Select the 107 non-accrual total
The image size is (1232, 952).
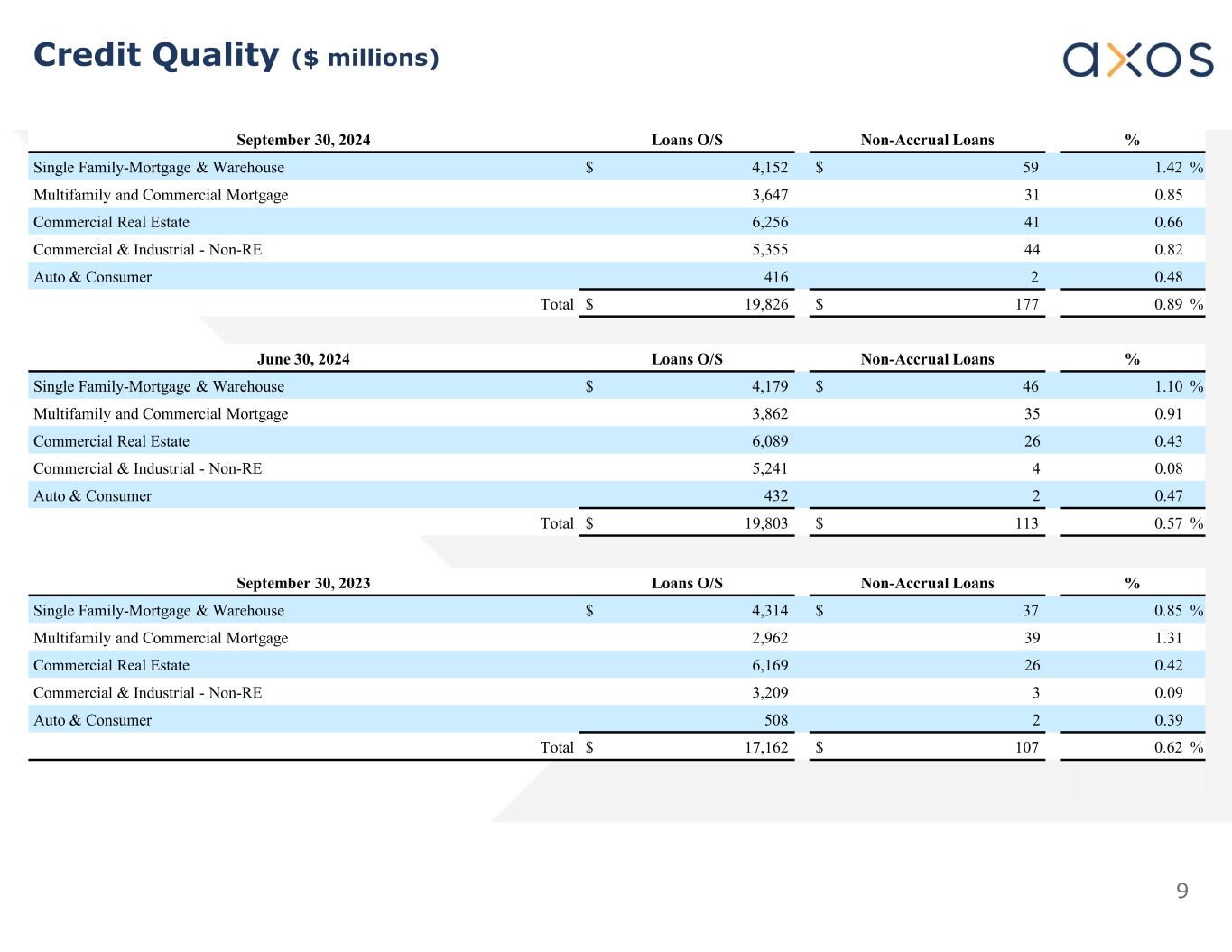click(x=1026, y=747)
